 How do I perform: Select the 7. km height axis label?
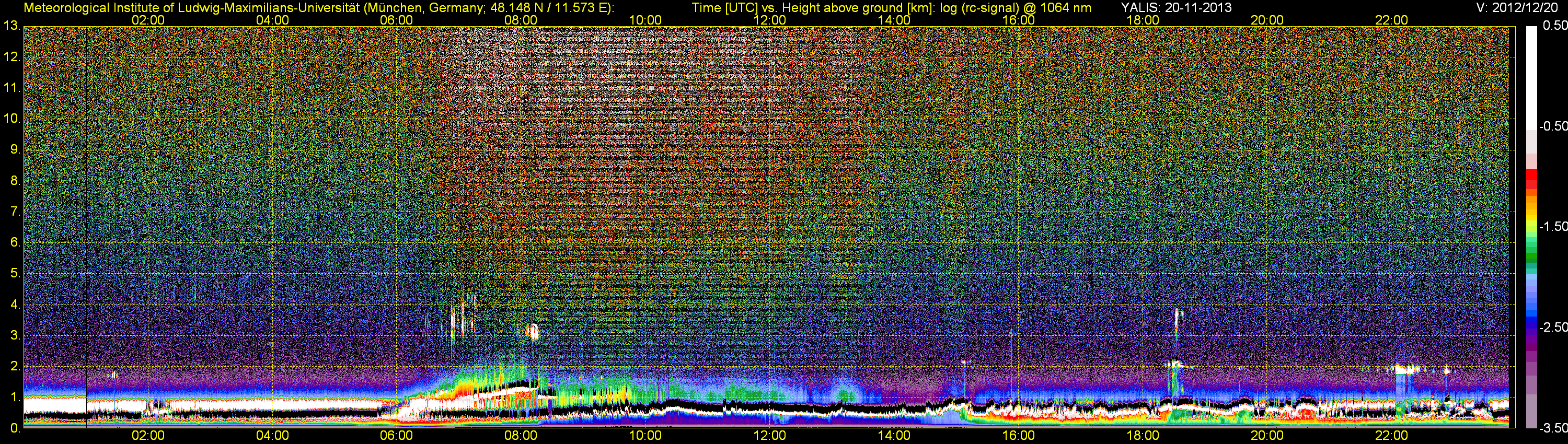[x=15, y=211]
